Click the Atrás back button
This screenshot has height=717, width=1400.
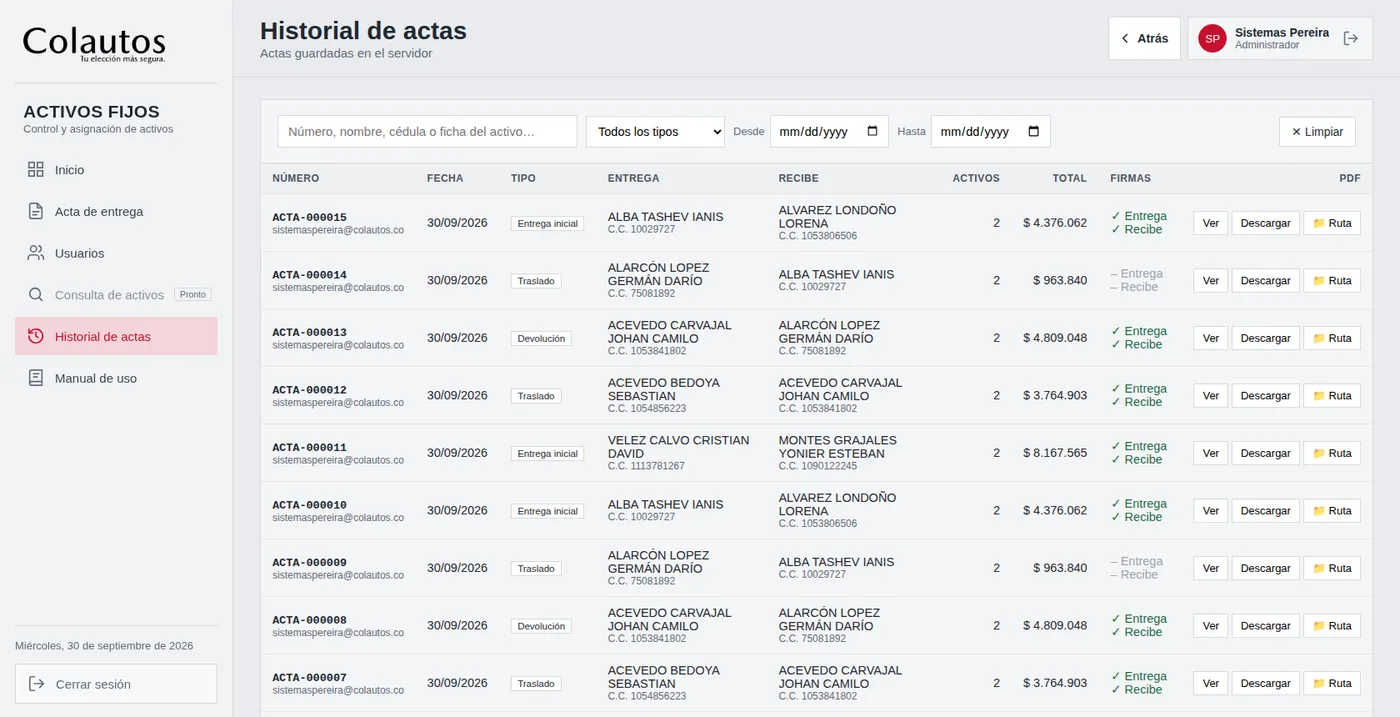1144,38
